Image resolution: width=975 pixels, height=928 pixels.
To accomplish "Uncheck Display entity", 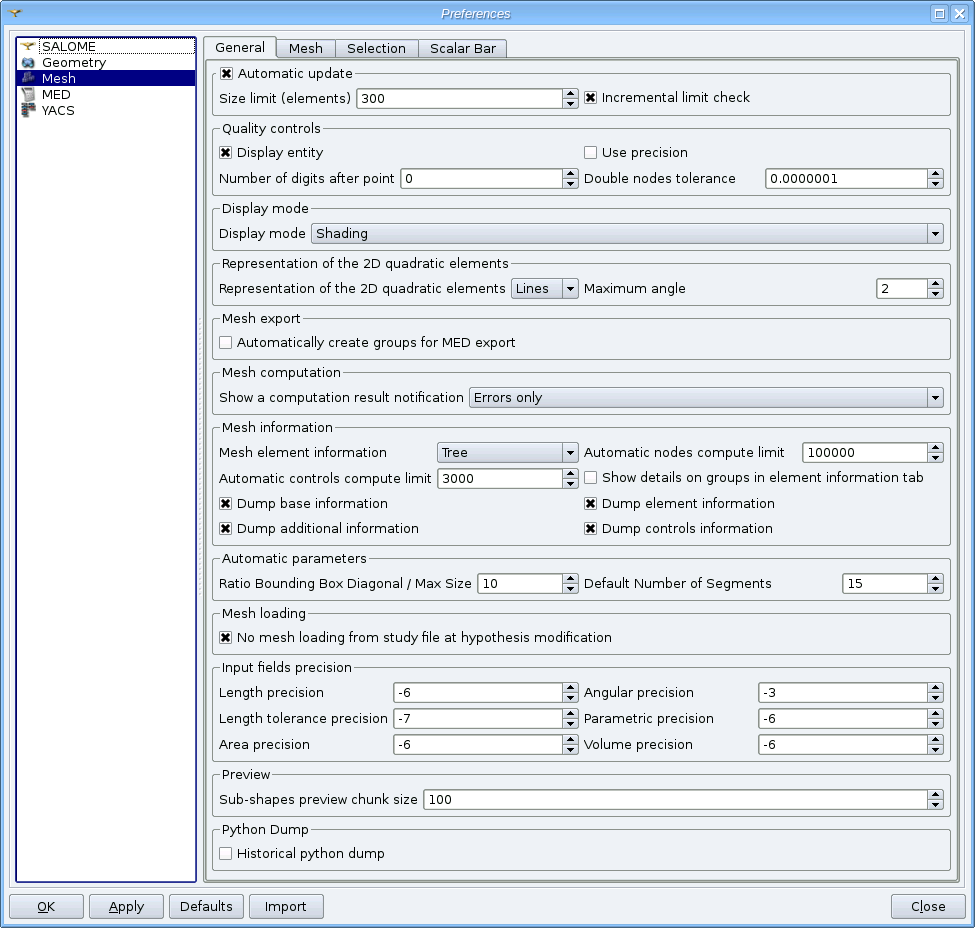I will 226,152.
